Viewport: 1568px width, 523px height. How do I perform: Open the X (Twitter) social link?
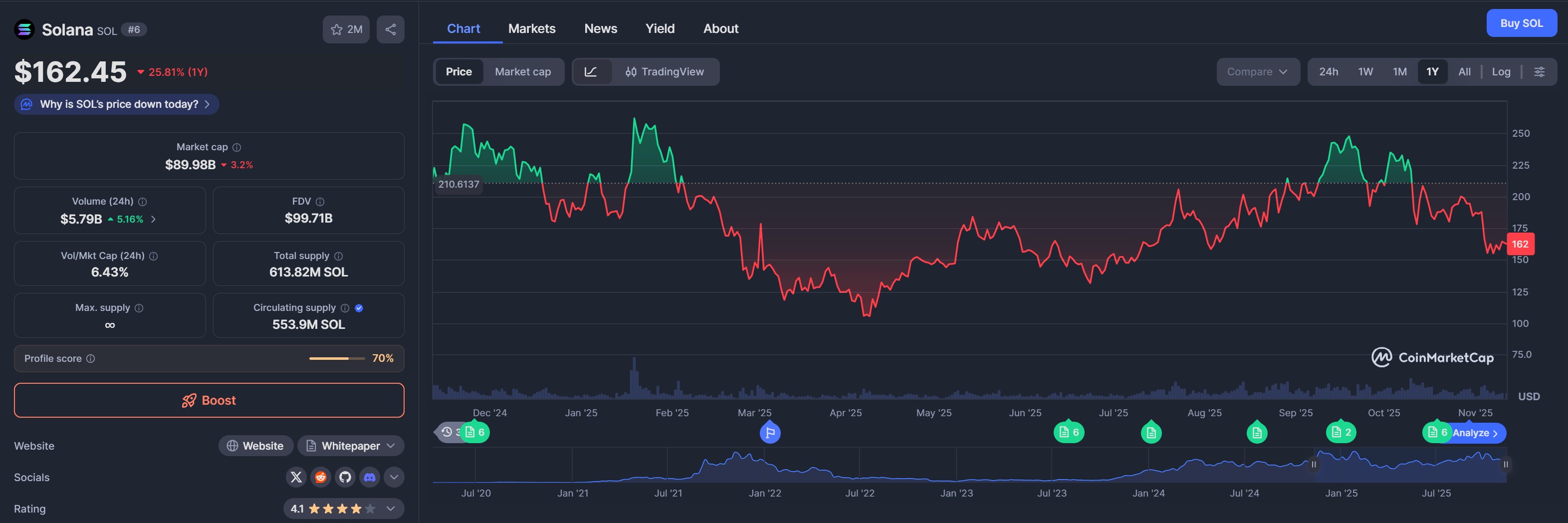pos(296,477)
